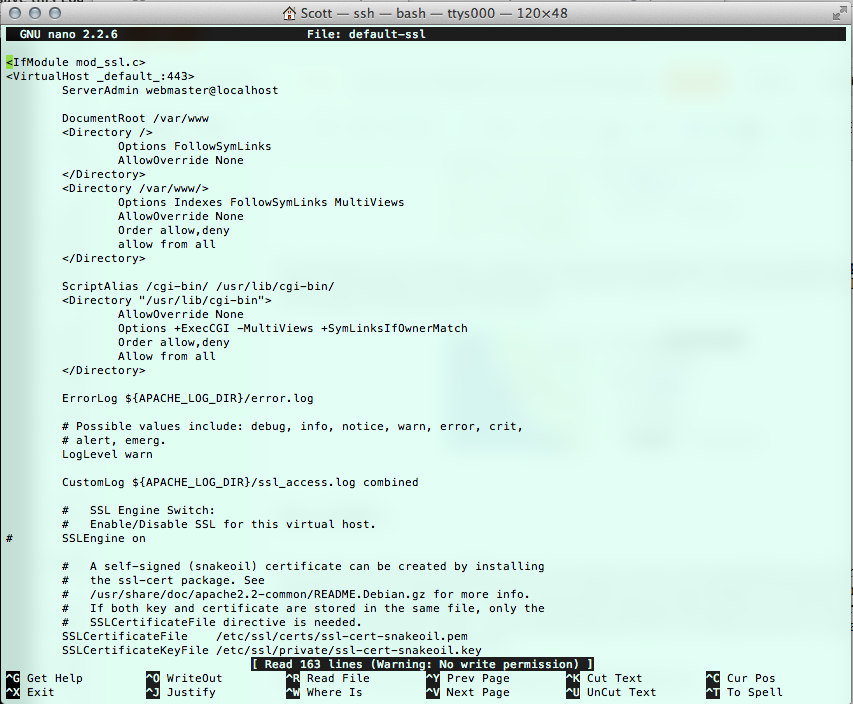Click the SSLEngine on configuration line

(103, 538)
